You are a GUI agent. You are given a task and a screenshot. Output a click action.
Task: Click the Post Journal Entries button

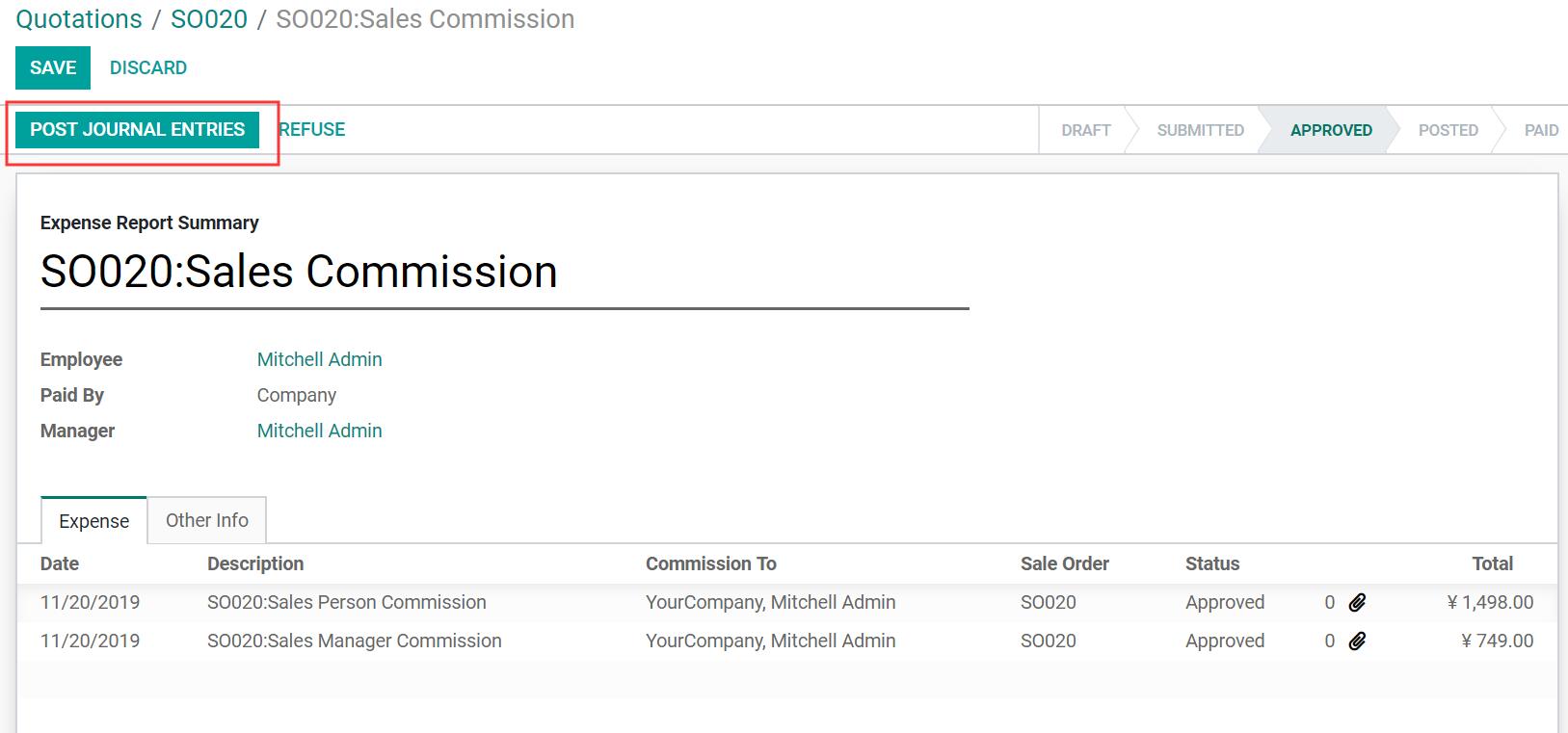(x=137, y=129)
